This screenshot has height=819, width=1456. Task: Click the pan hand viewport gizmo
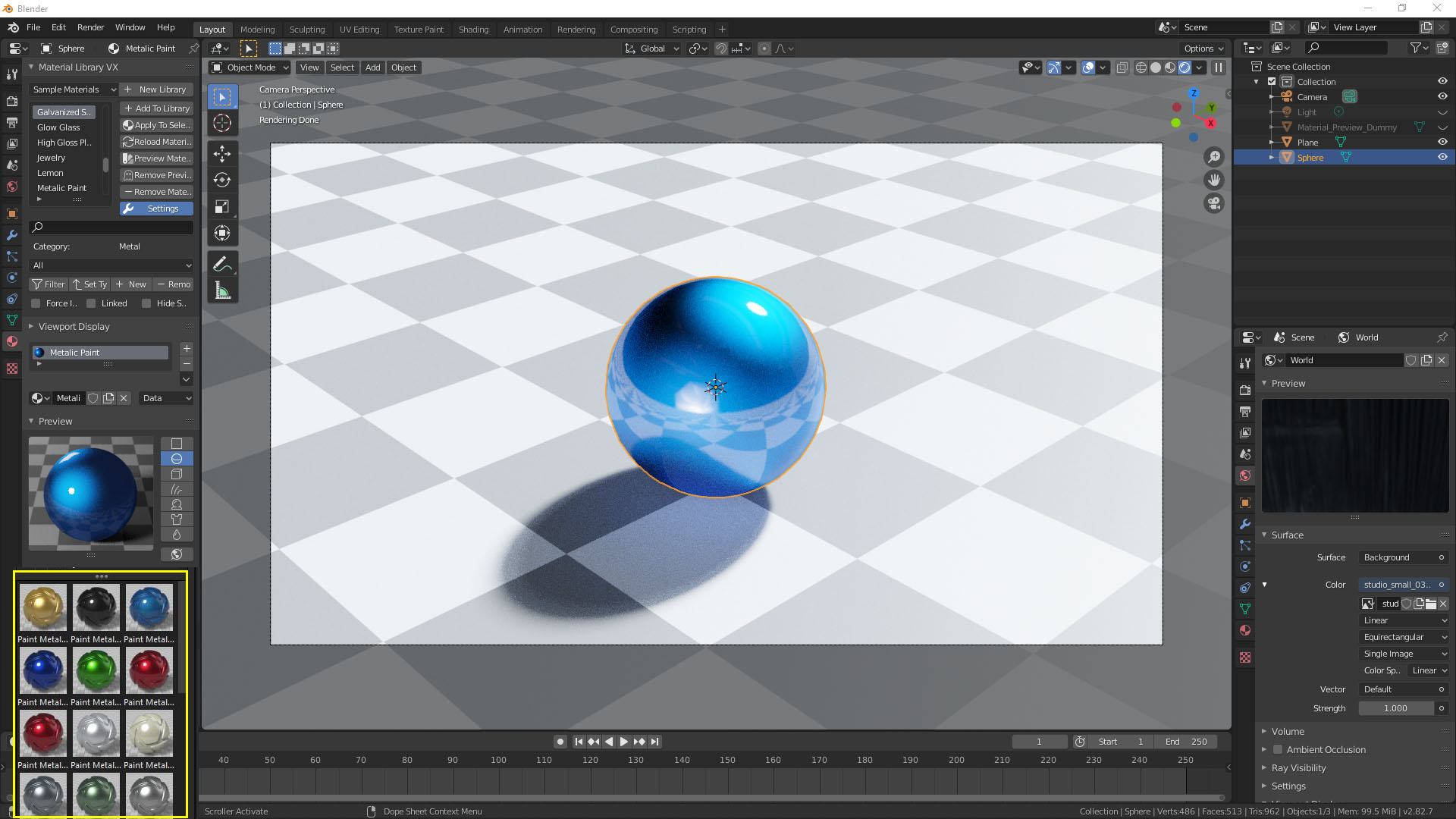[x=1214, y=180]
